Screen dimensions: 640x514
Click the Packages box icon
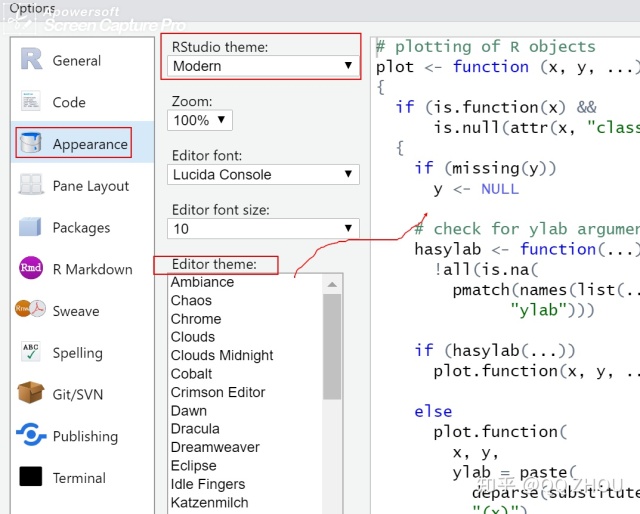pos(30,227)
